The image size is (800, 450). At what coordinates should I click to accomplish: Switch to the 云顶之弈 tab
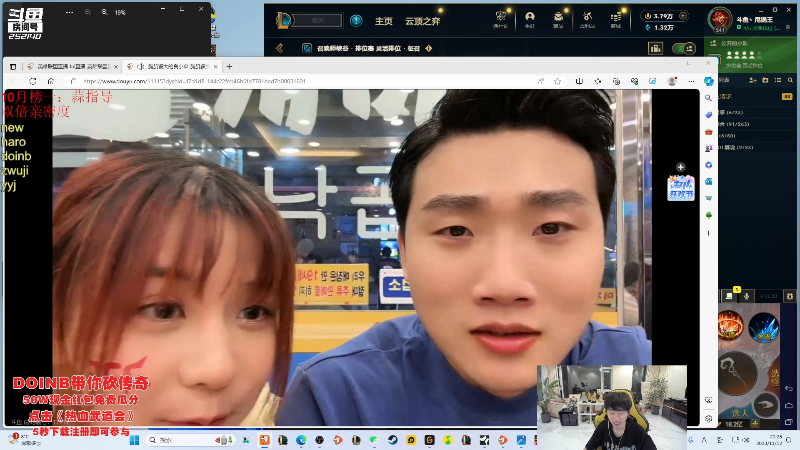422,21
